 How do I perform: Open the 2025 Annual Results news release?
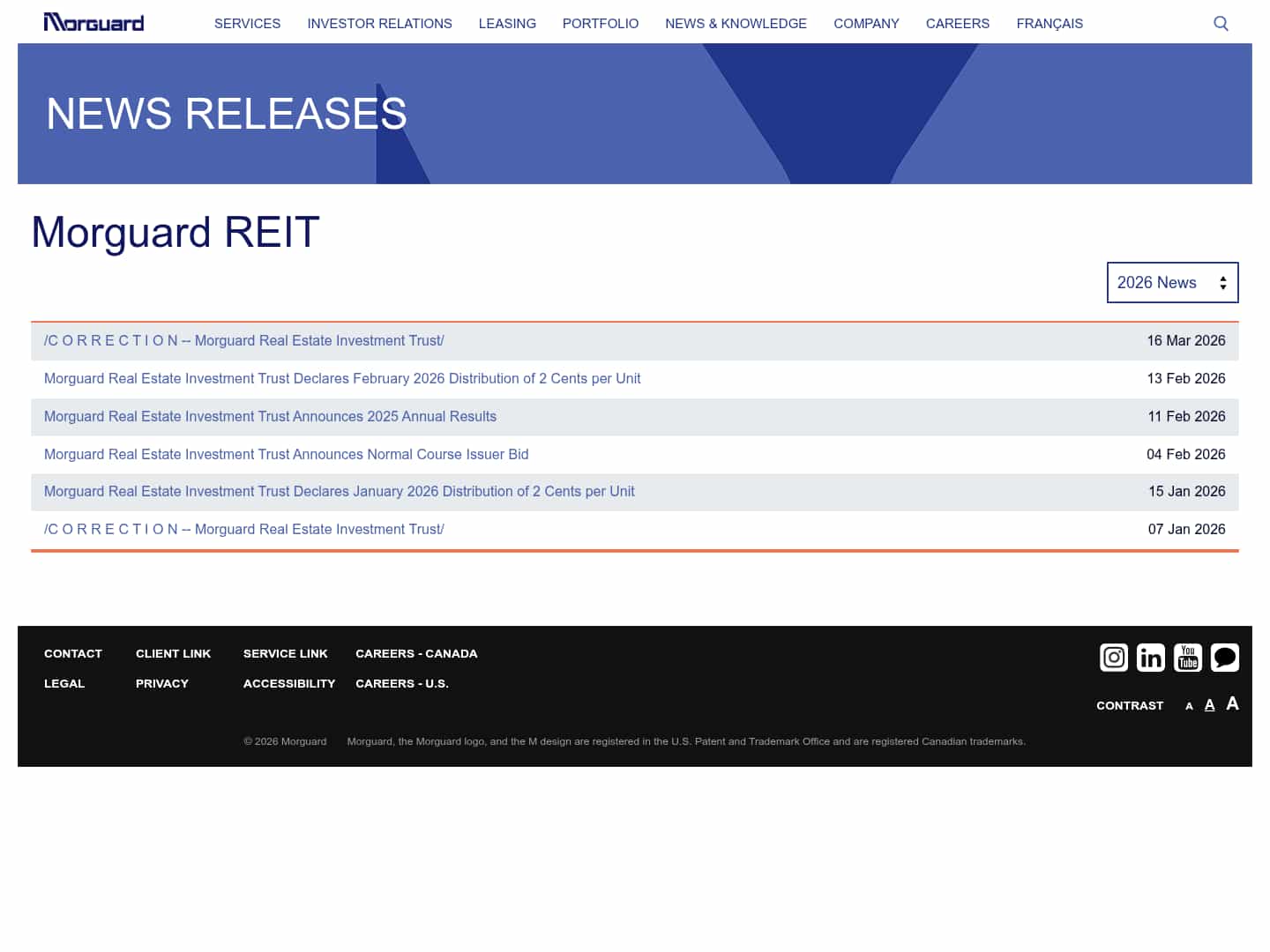click(x=270, y=416)
